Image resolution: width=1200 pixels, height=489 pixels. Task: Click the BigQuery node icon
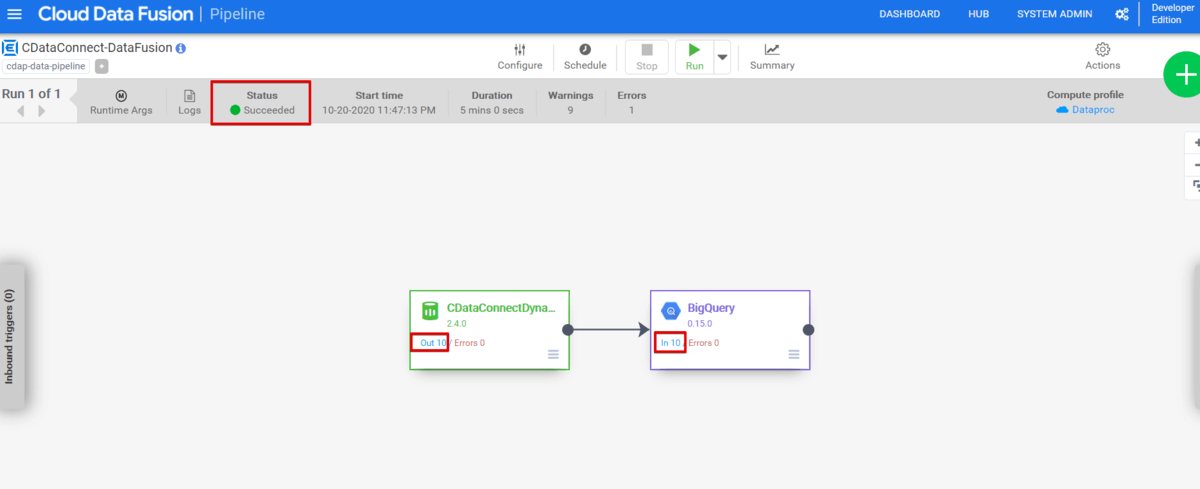tap(671, 311)
